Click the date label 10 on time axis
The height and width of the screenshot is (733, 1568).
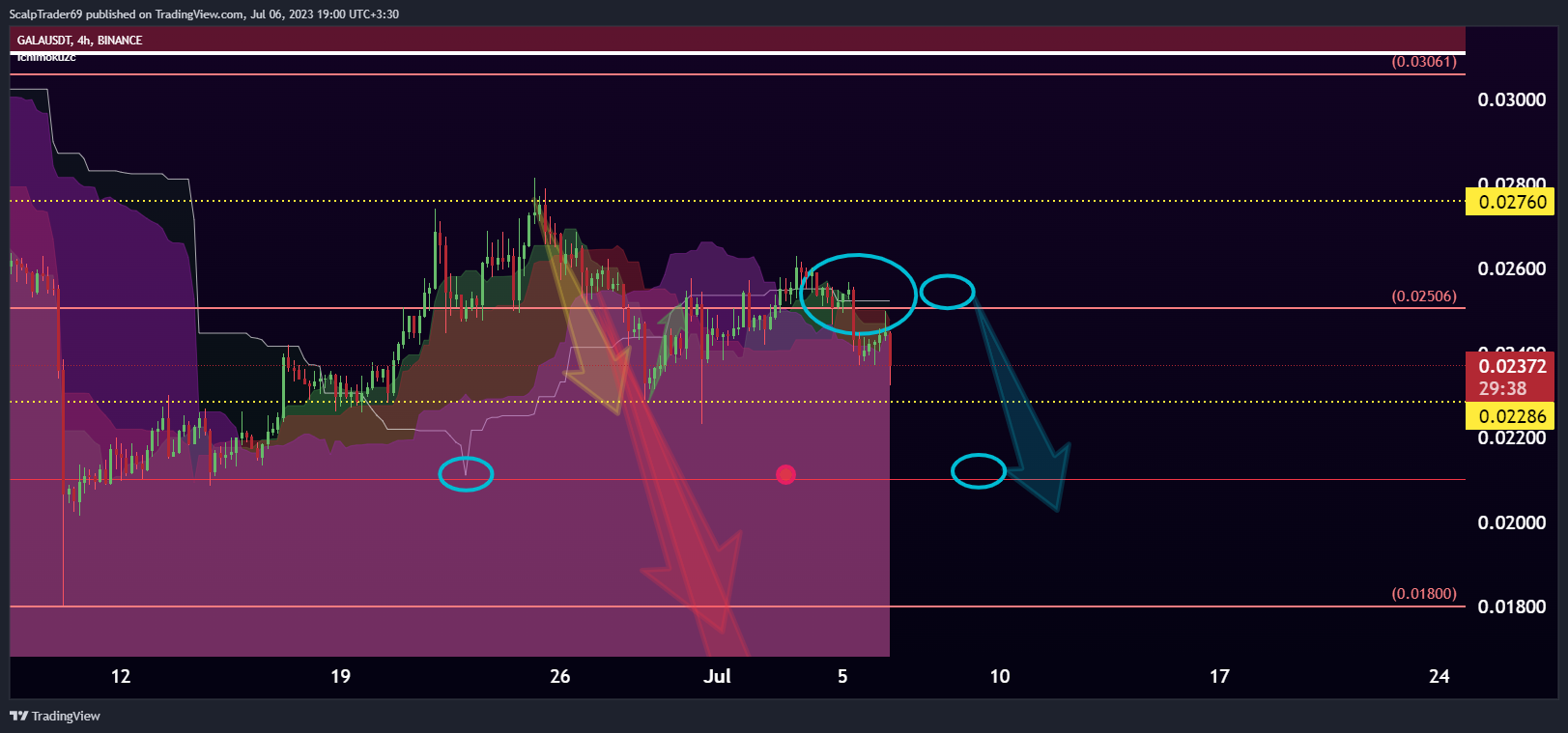coord(1000,676)
